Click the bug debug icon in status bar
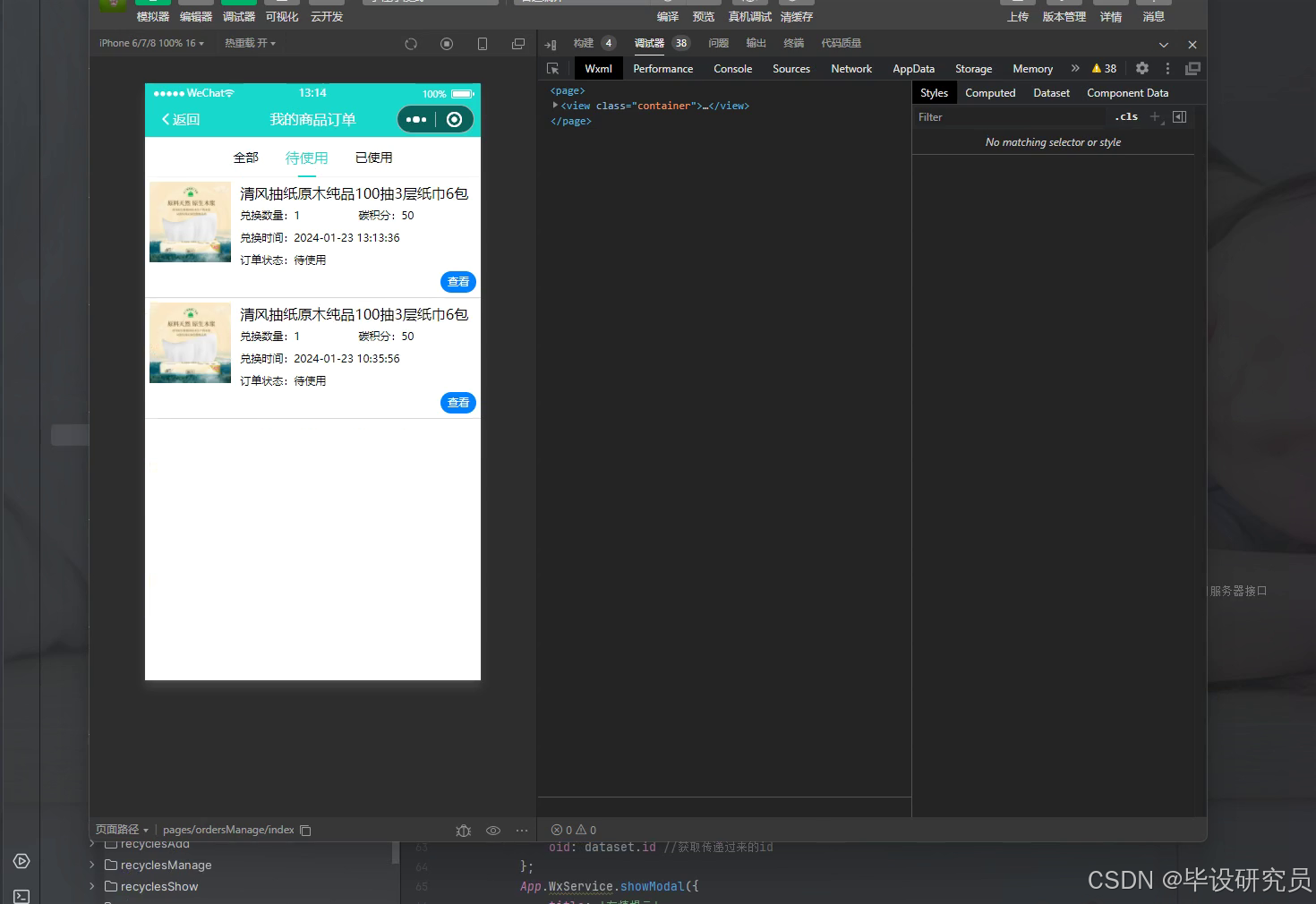The width and height of the screenshot is (1316, 904). click(x=463, y=831)
